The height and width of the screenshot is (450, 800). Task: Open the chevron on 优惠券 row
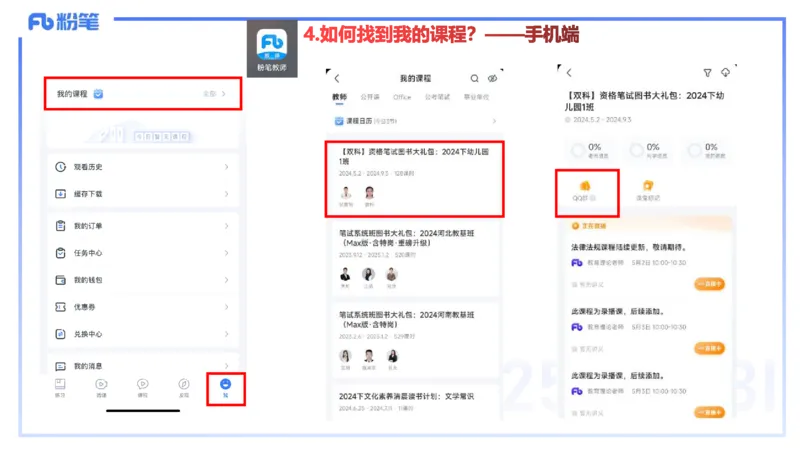click(227, 307)
